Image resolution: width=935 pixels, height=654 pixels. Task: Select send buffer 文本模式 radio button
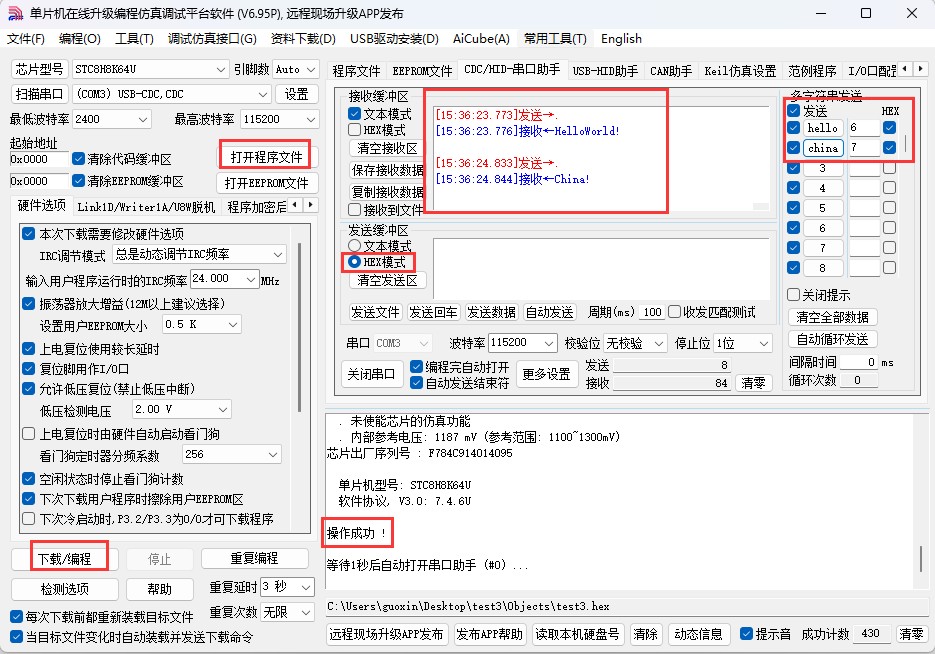354,246
